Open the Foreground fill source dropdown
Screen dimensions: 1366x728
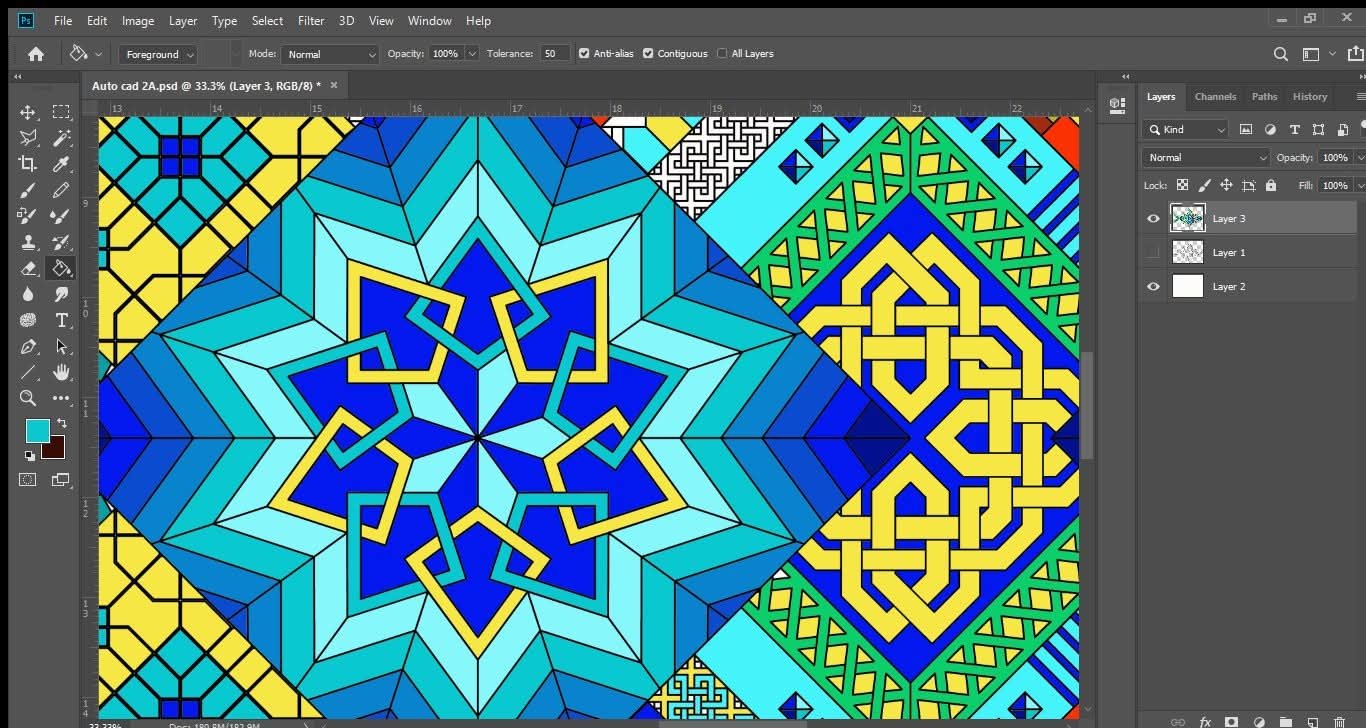(158, 54)
